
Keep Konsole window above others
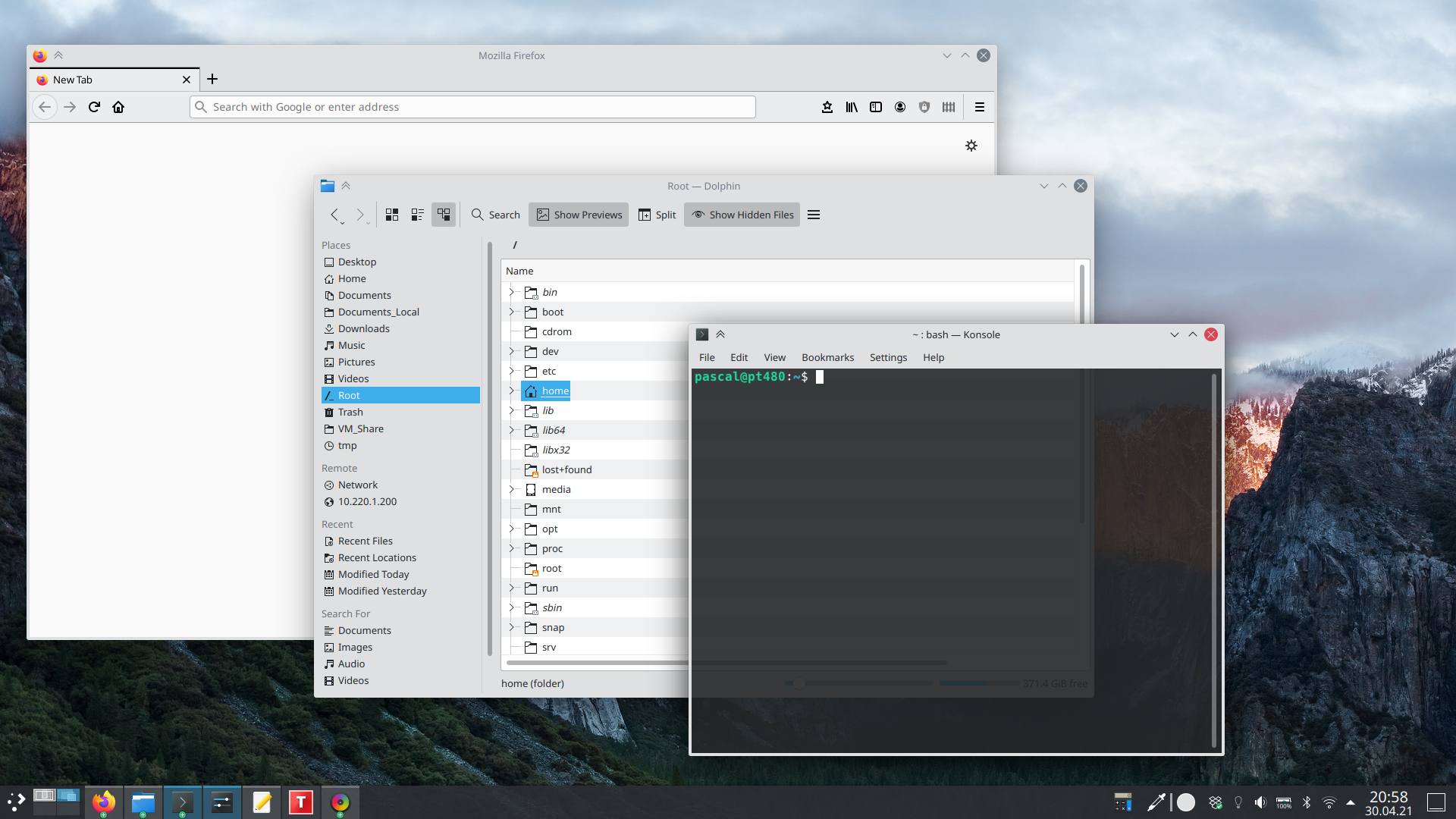[720, 334]
